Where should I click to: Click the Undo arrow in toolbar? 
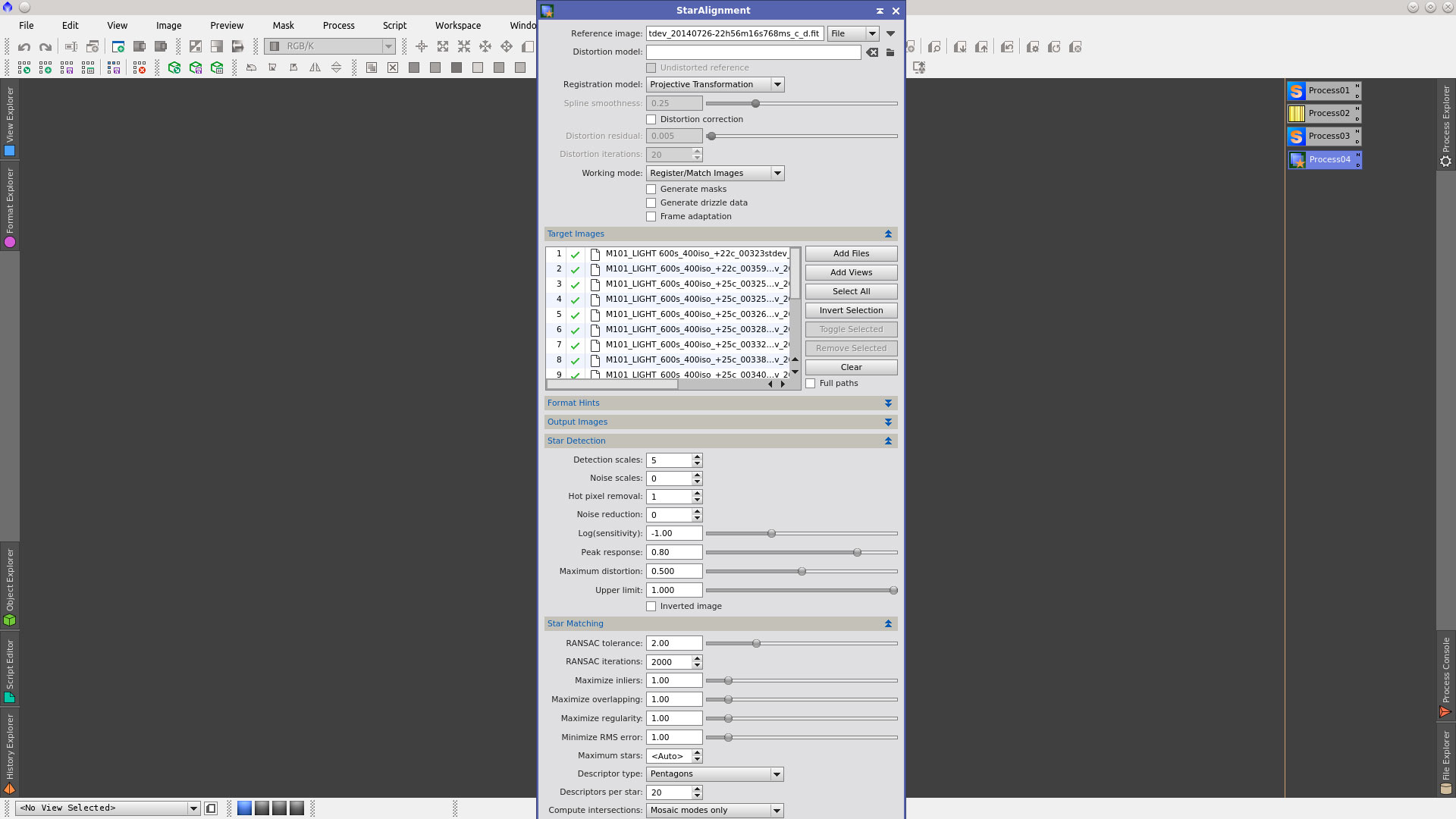(x=24, y=47)
